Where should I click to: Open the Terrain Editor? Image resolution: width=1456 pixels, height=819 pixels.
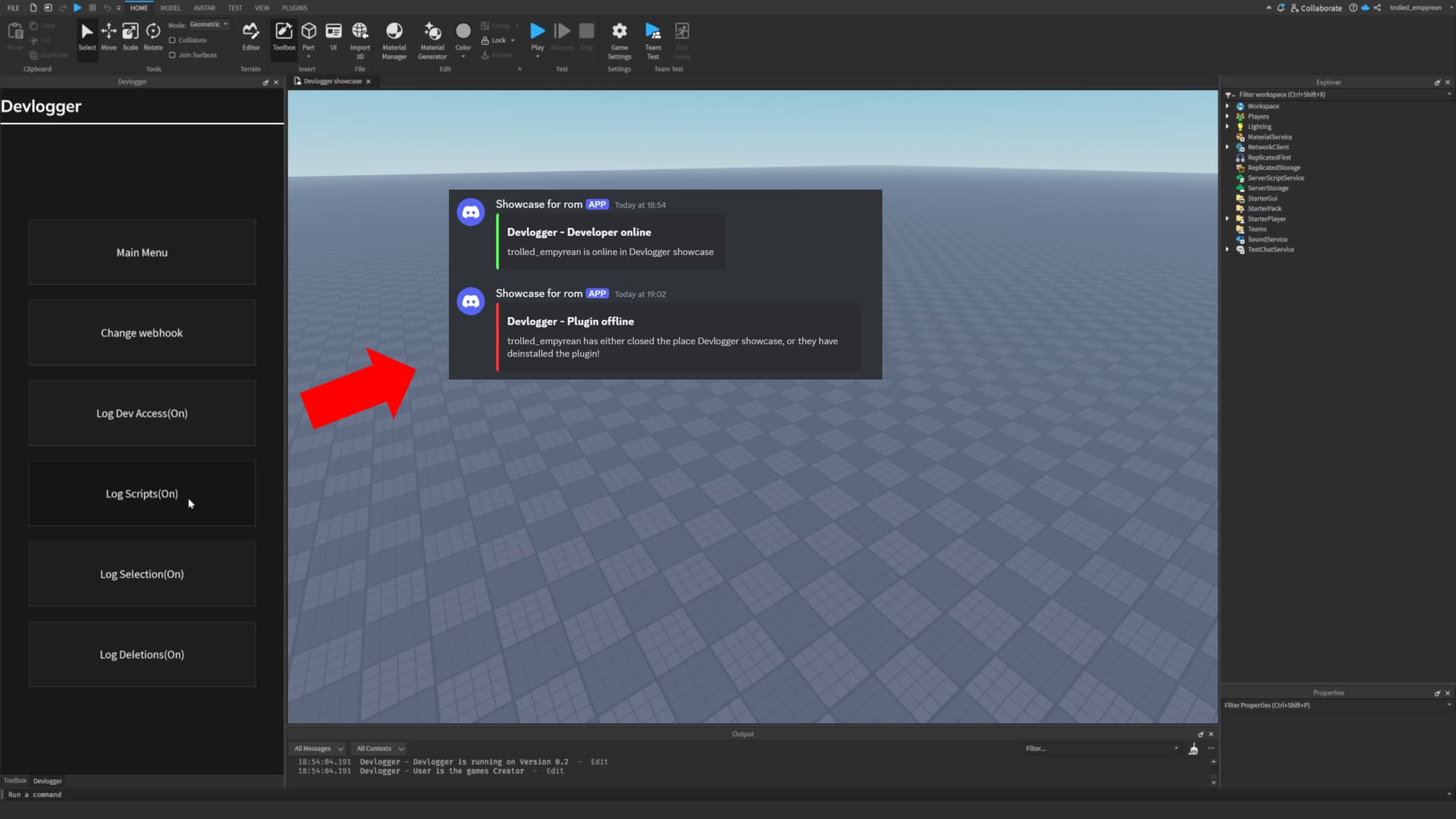coord(250,36)
